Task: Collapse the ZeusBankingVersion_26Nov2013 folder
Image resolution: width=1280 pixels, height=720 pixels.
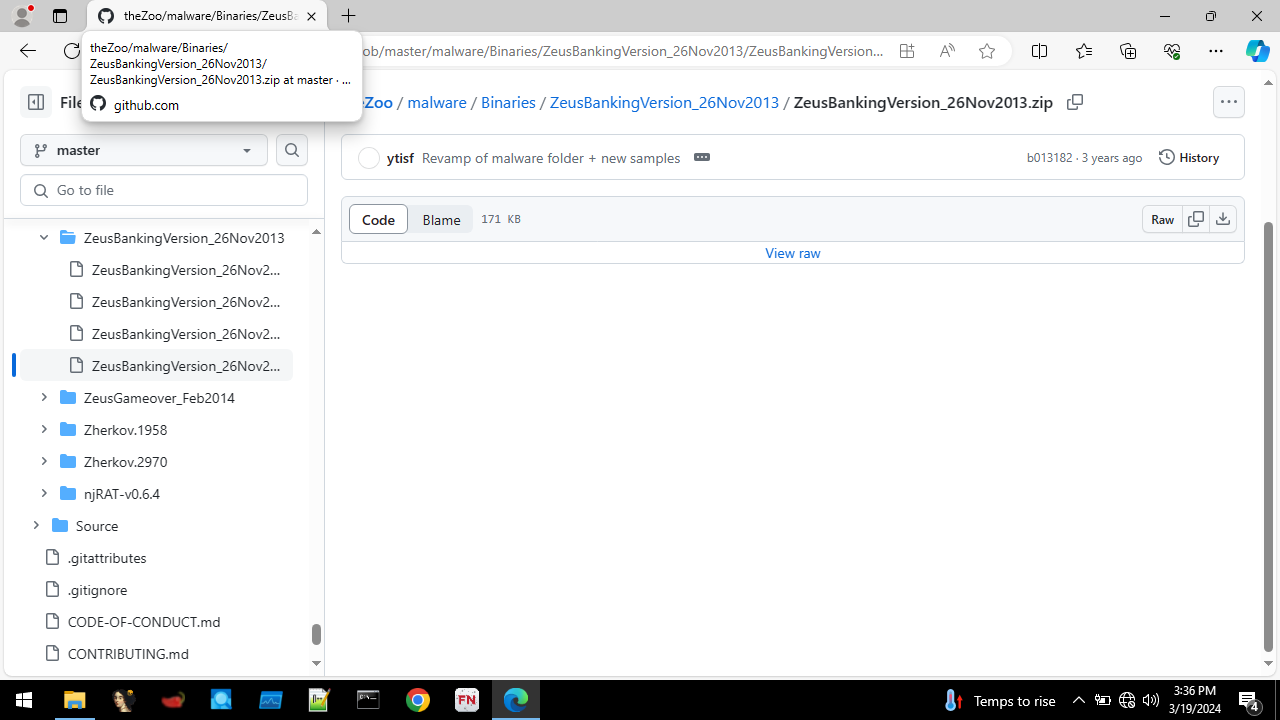Action: pyautogui.click(x=43, y=237)
